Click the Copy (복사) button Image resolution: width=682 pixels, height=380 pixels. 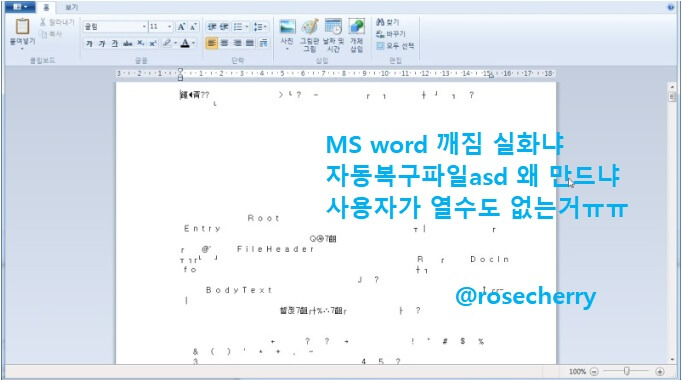point(50,33)
